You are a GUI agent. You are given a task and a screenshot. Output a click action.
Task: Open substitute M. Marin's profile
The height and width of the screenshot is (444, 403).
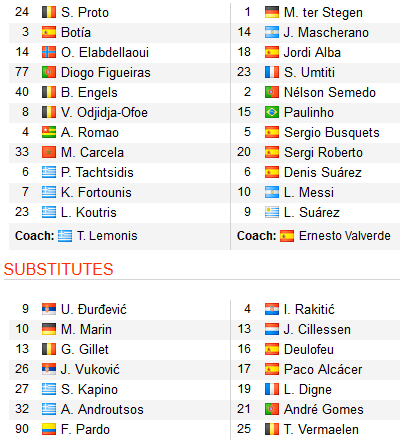tap(86, 329)
